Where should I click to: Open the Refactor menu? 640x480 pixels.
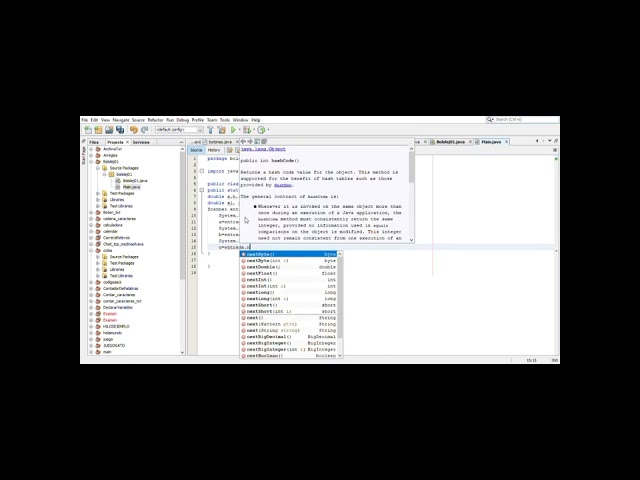[x=155, y=120]
